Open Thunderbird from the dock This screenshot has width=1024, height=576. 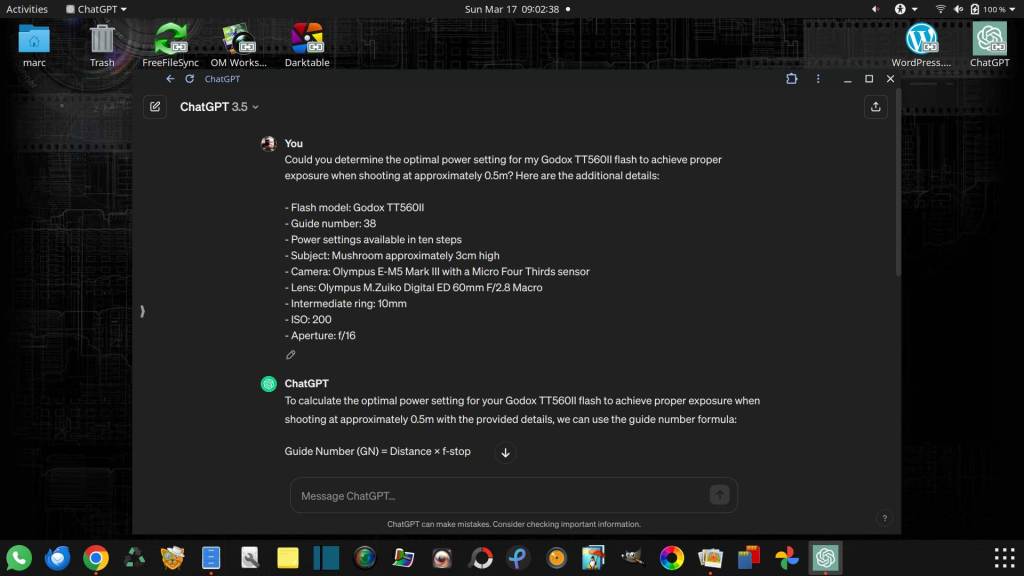tap(57, 558)
